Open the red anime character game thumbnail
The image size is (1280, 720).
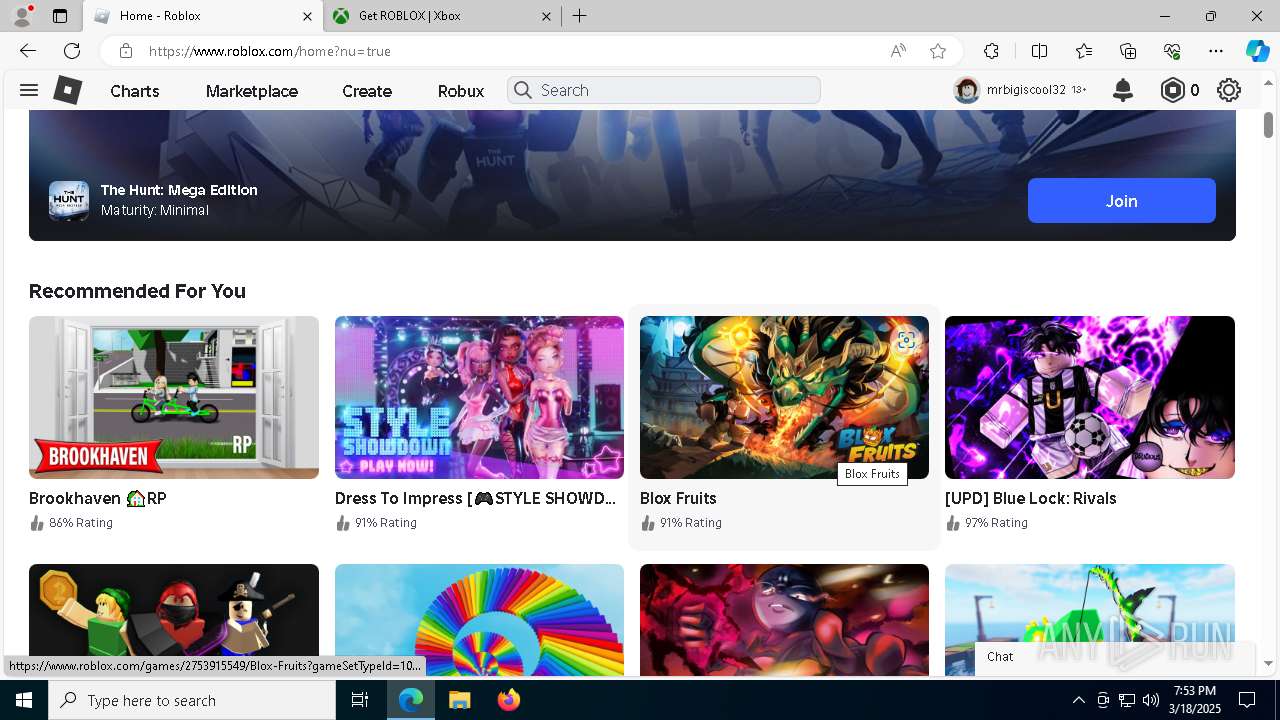pyautogui.click(x=784, y=620)
